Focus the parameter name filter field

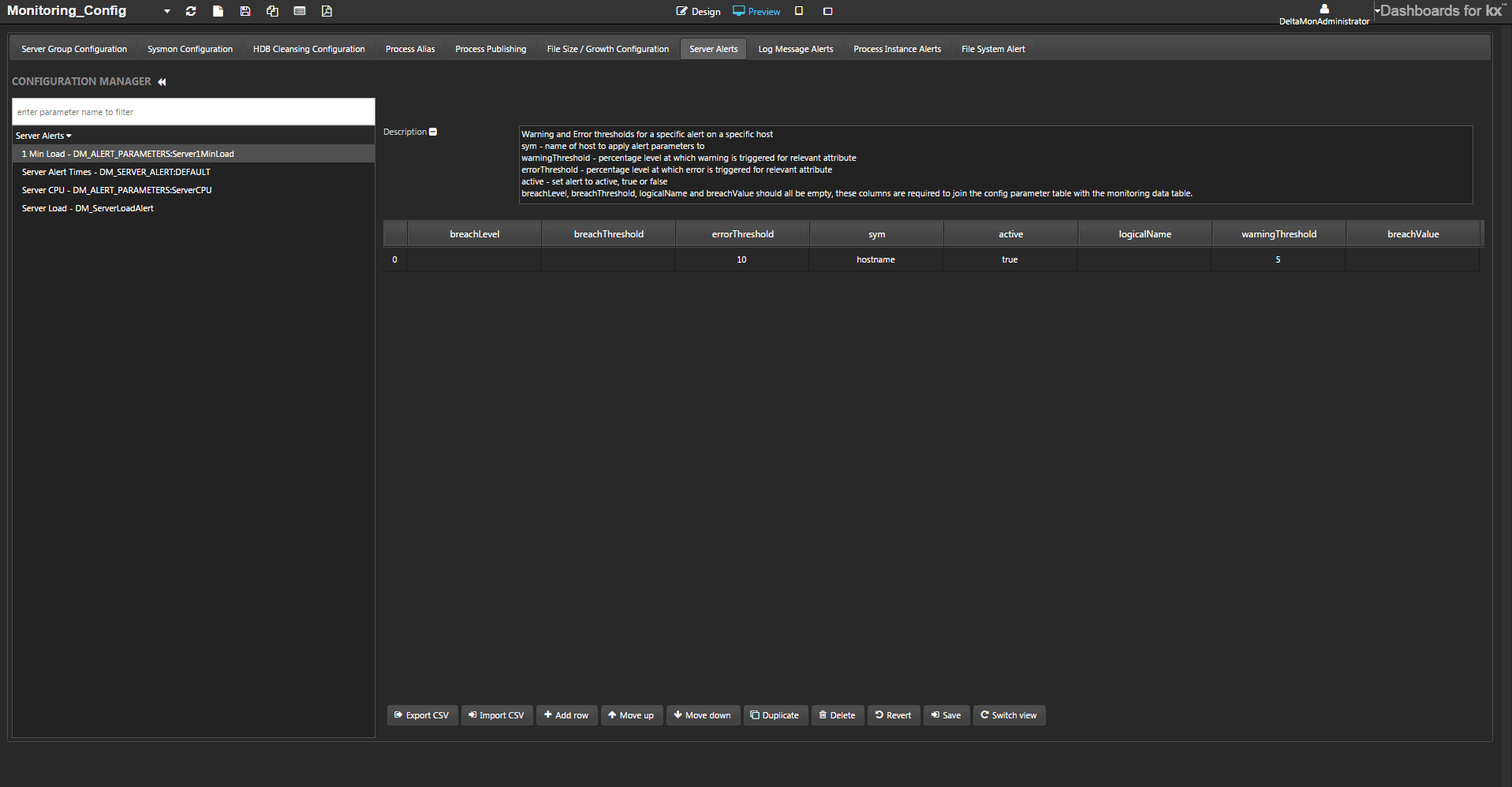pyautogui.click(x=193, y=112)
